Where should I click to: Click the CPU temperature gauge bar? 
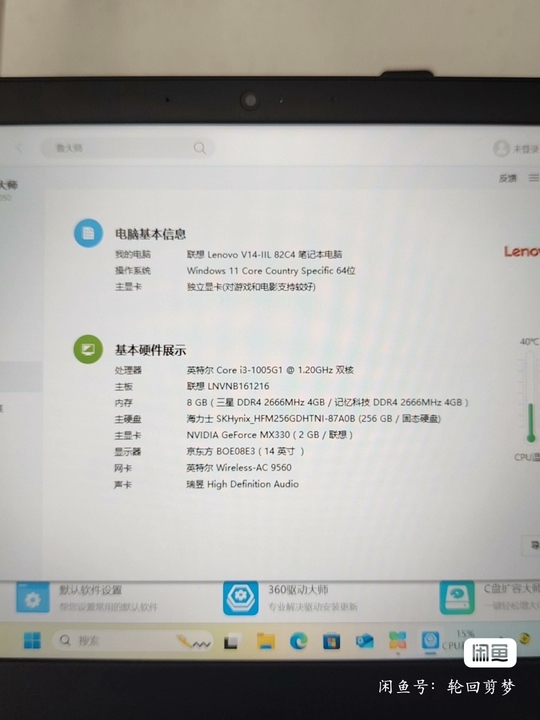tap(530, 397)
